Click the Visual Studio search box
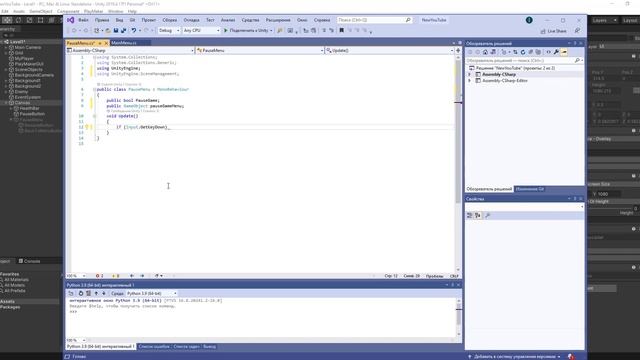 click(x=374, y=20)
